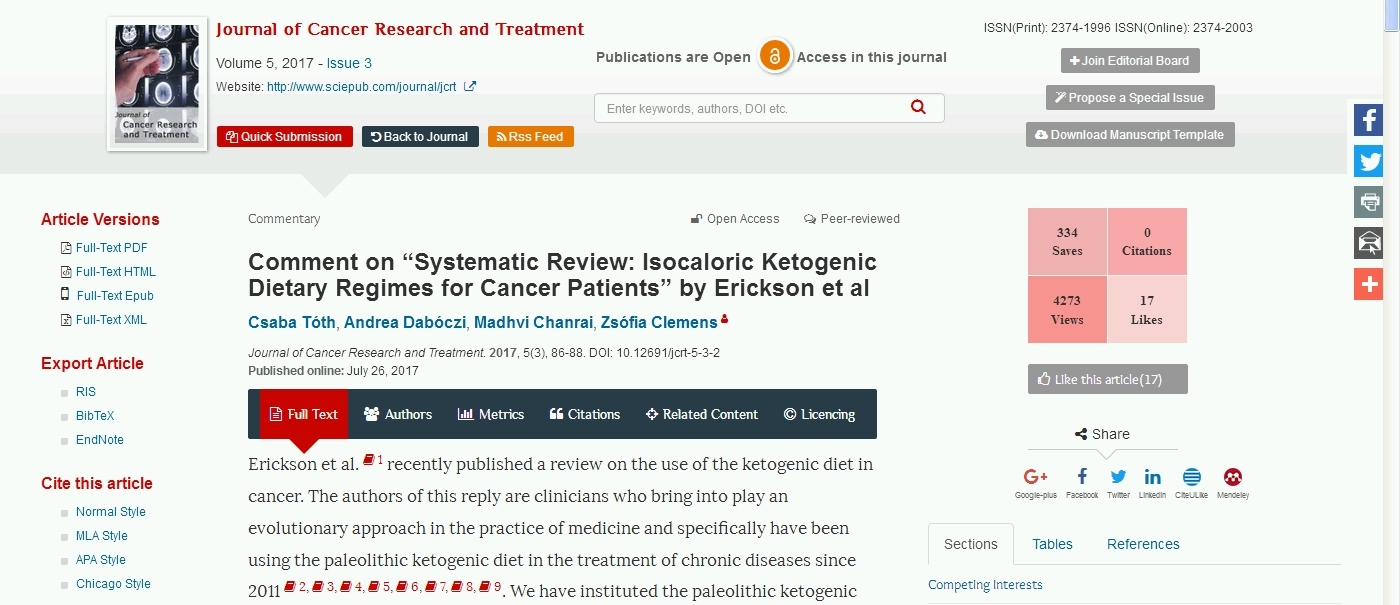Export citation in BibTeX format
The image size is (1400, 605).
(x=95, y=416)
